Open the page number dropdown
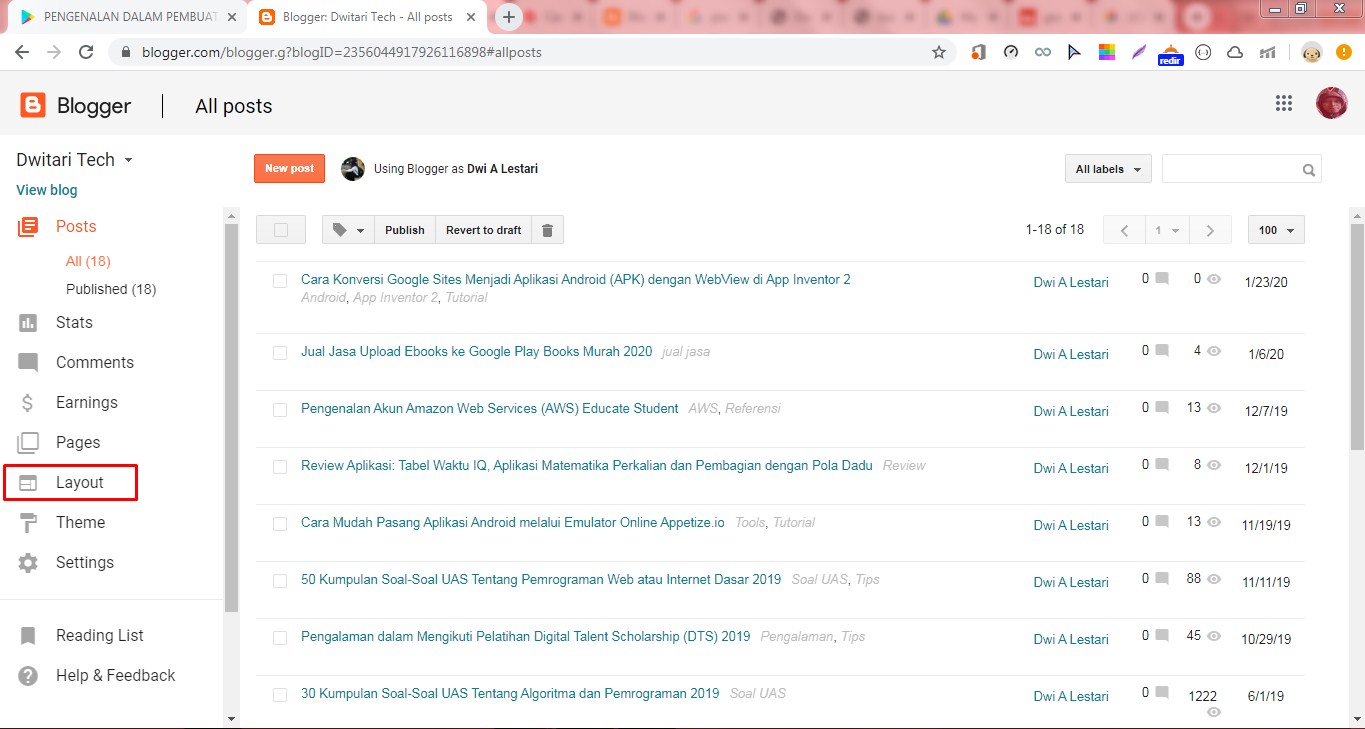Screen dimensions: 1365x729 [1167, 230]
